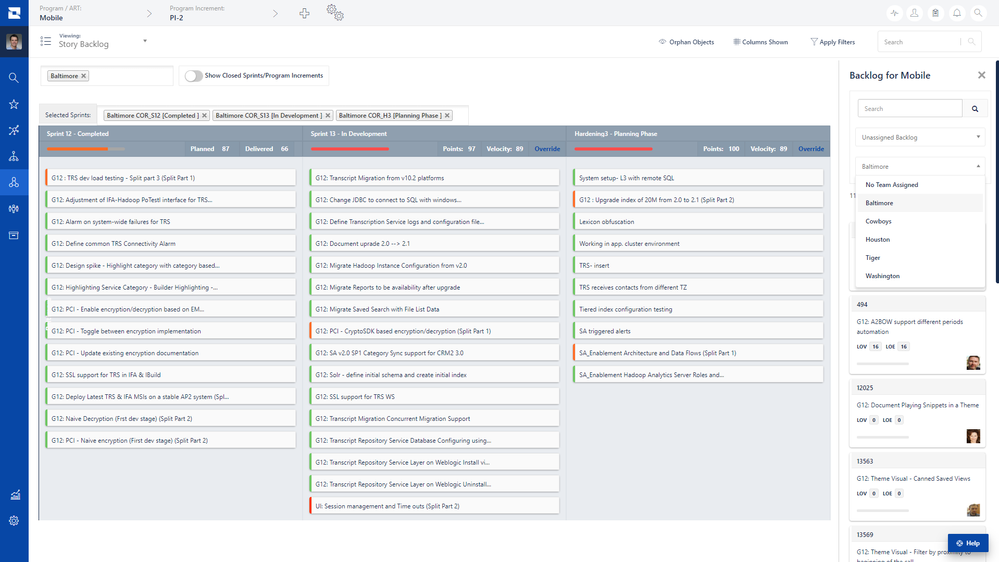Click the team filter input box
This screenshot has height=562, width=999.
coord(107,76)
